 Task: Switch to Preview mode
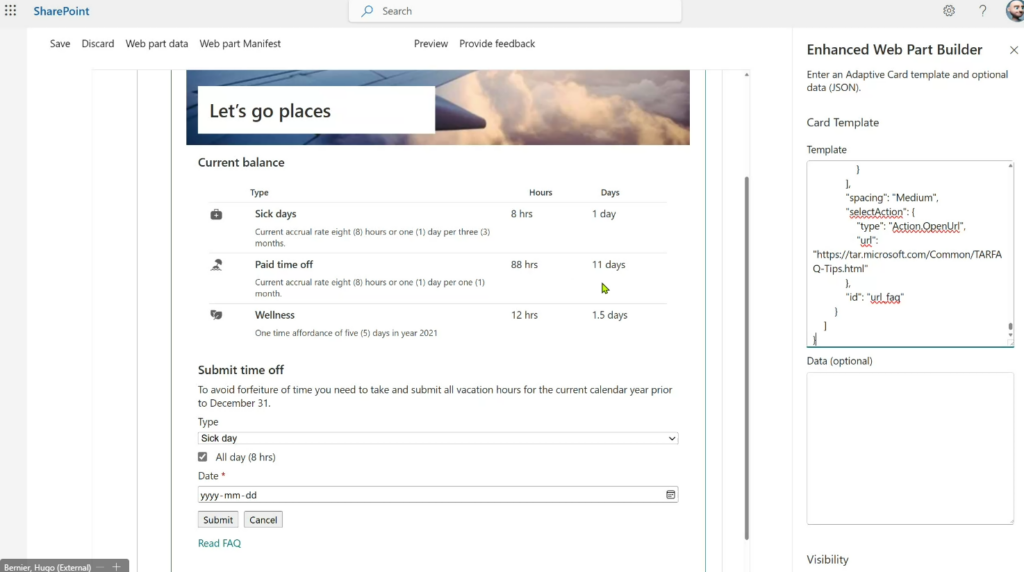click(431, 44)
